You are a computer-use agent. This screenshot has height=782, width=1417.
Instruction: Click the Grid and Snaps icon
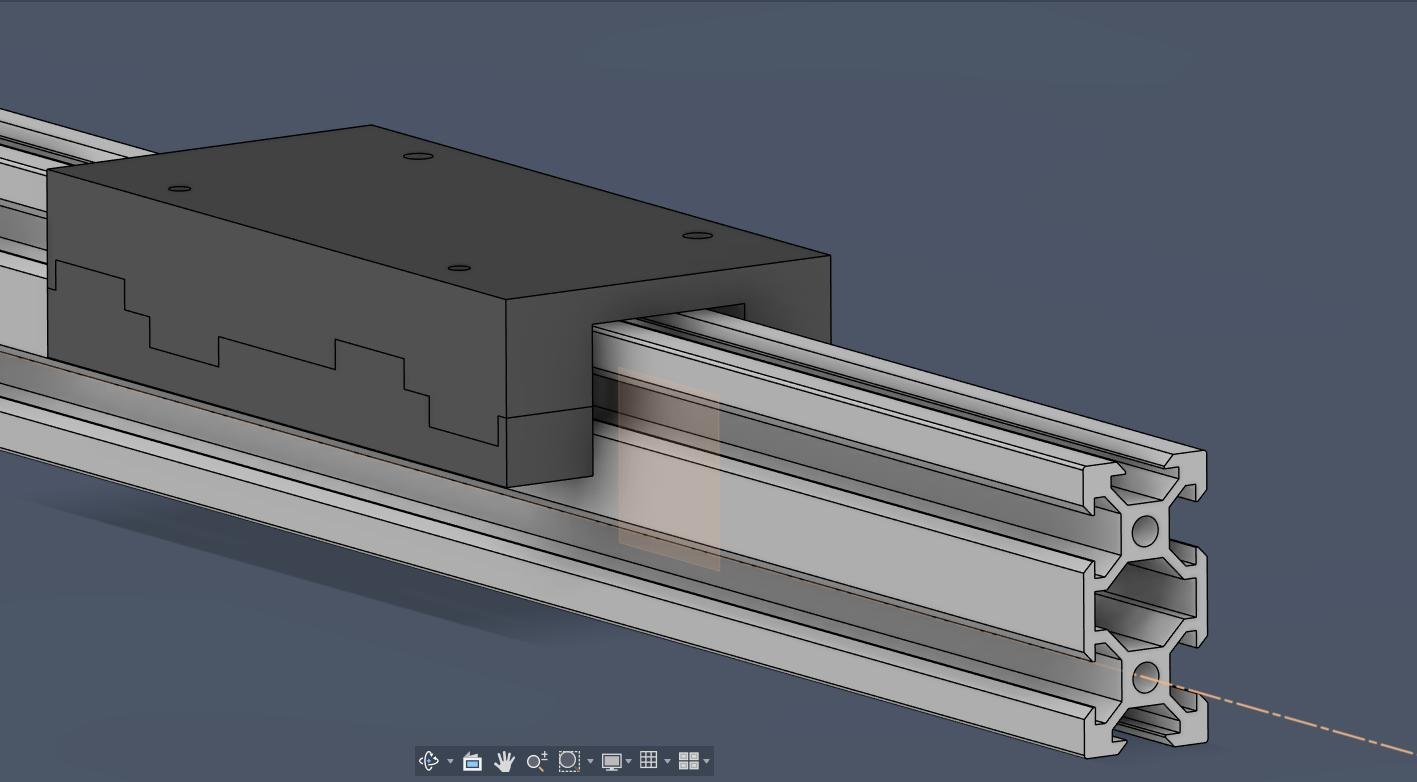point(649,761)
